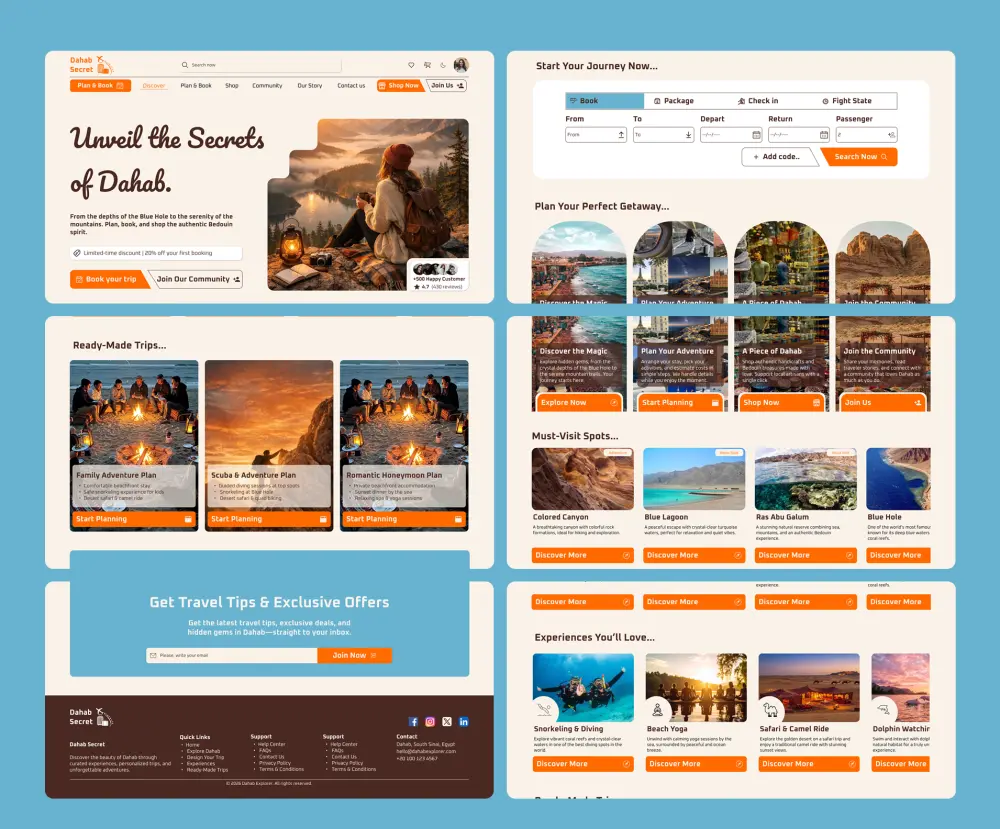
Task: Open the calendar icon in Depart field
Action: pyautogui.click(x=756, y=135)
